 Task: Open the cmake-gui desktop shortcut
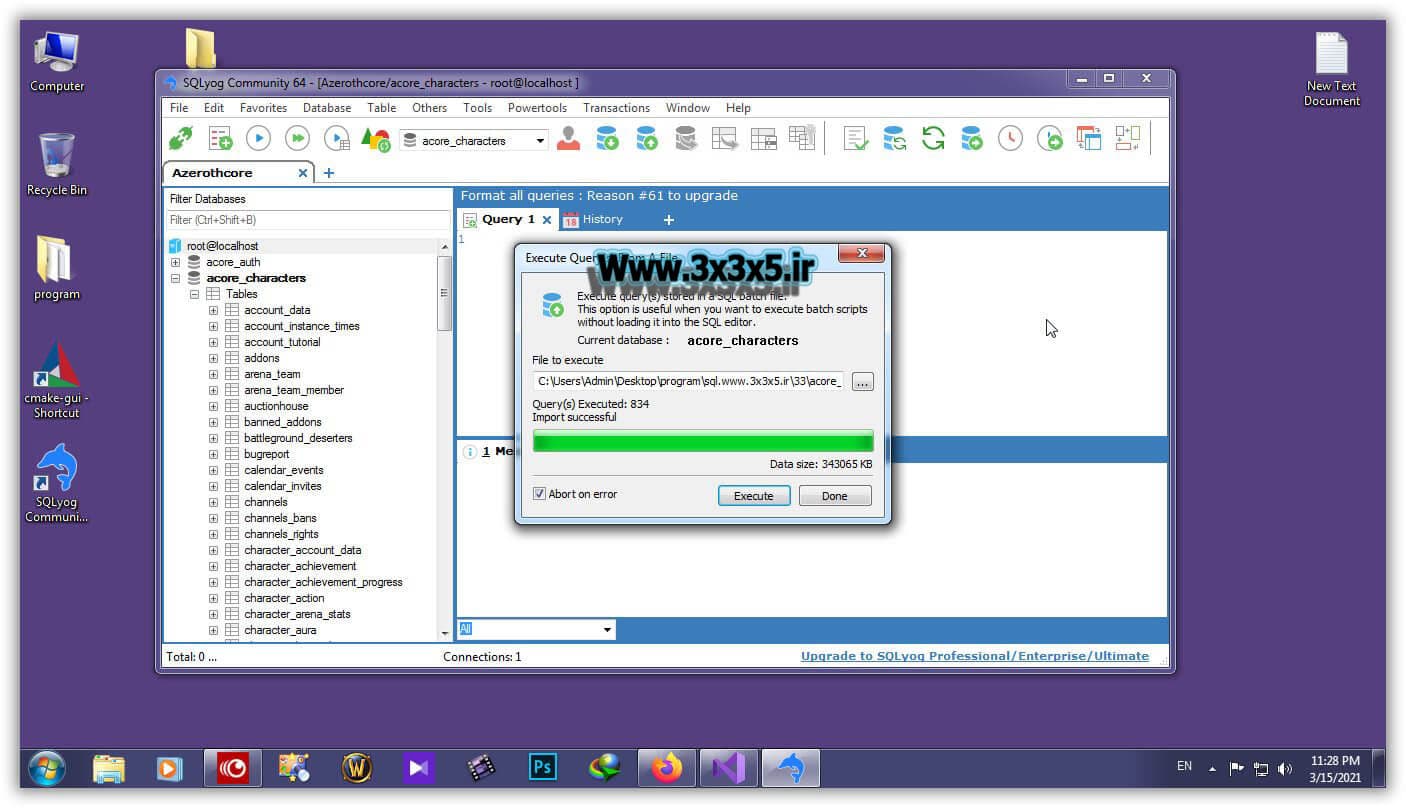tap(57, 380)
